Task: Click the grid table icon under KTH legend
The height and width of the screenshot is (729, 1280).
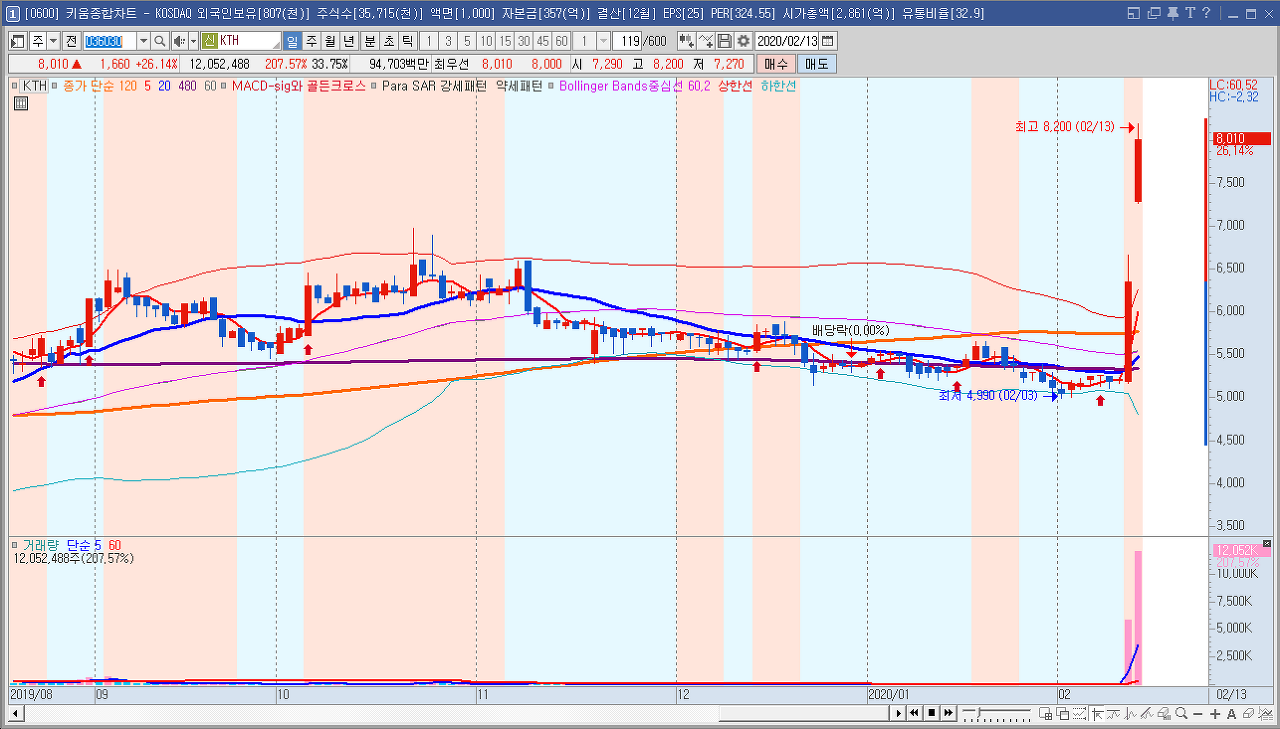Action: point(21,102)
